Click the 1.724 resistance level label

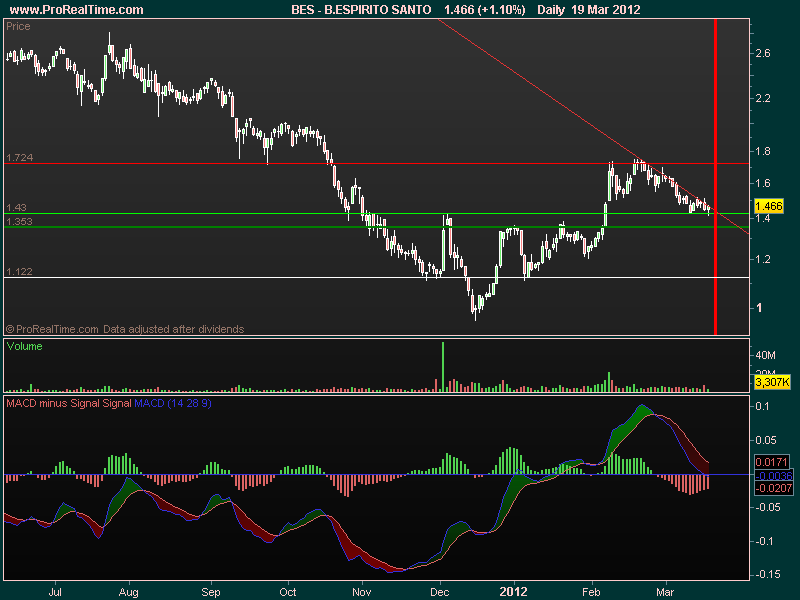(19, 157)
